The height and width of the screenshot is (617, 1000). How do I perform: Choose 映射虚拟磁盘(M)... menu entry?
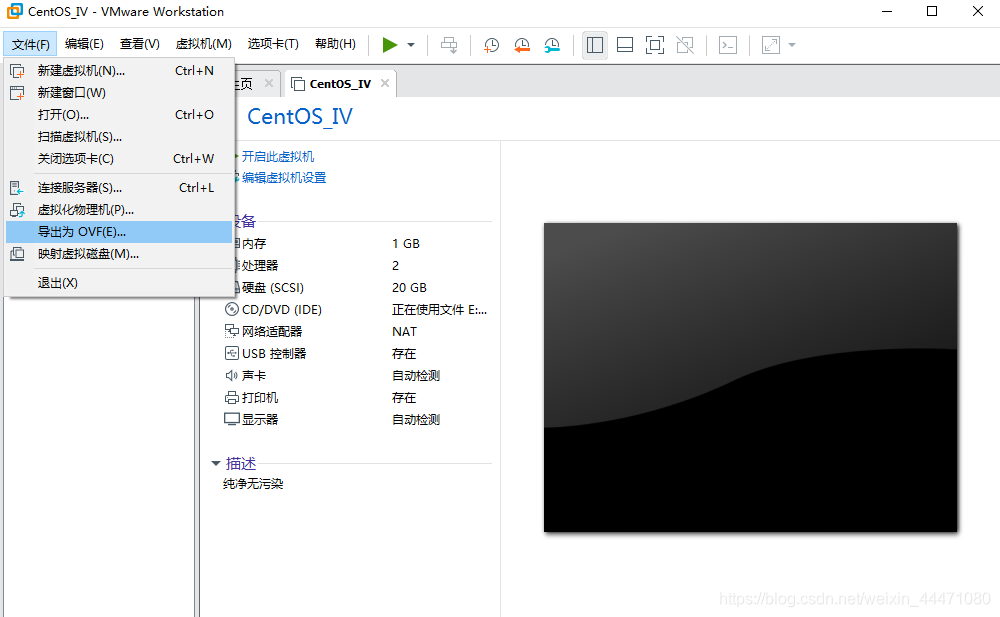(x=119, y=254)
